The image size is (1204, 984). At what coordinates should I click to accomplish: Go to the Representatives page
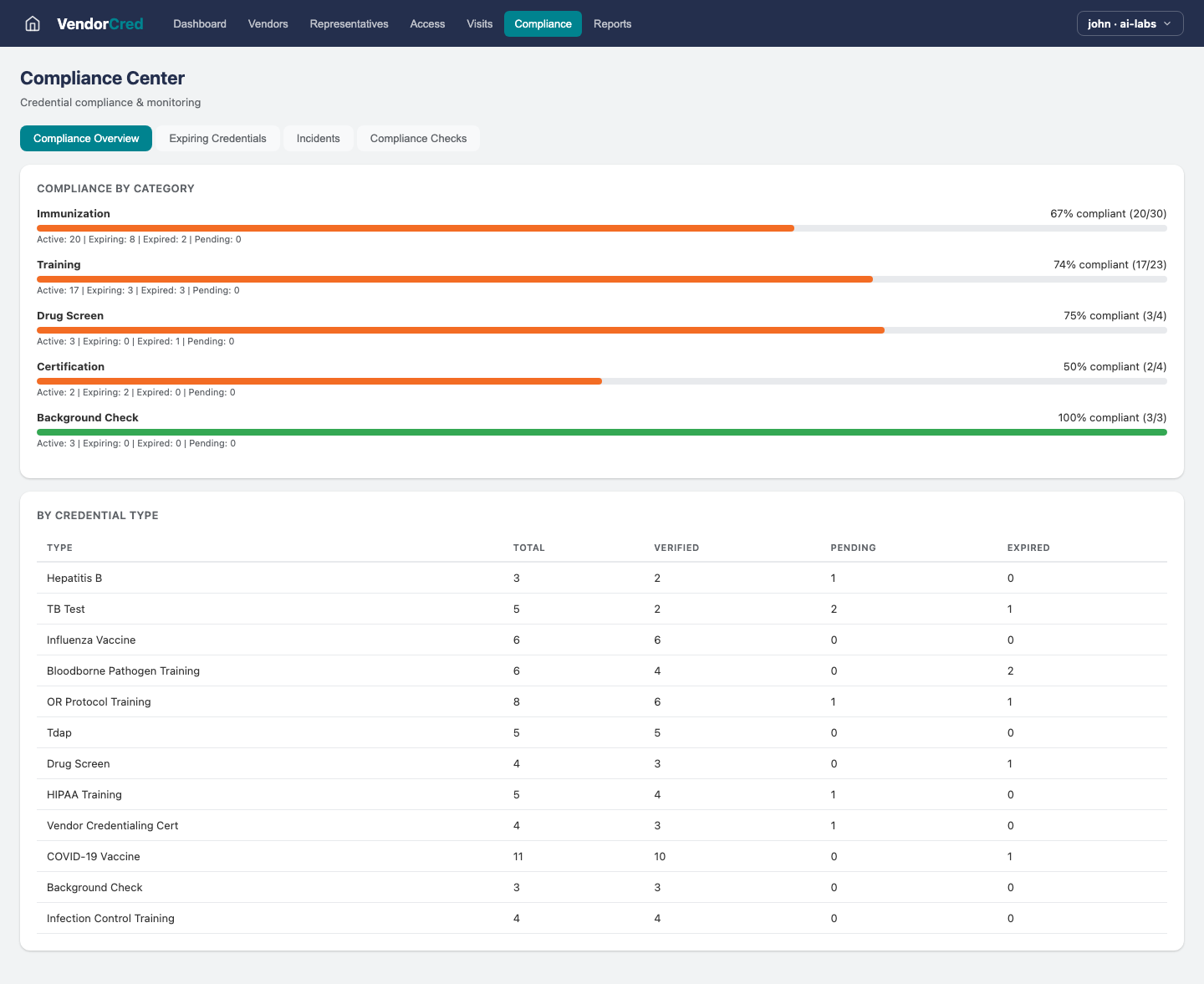[x=349, y=23]
